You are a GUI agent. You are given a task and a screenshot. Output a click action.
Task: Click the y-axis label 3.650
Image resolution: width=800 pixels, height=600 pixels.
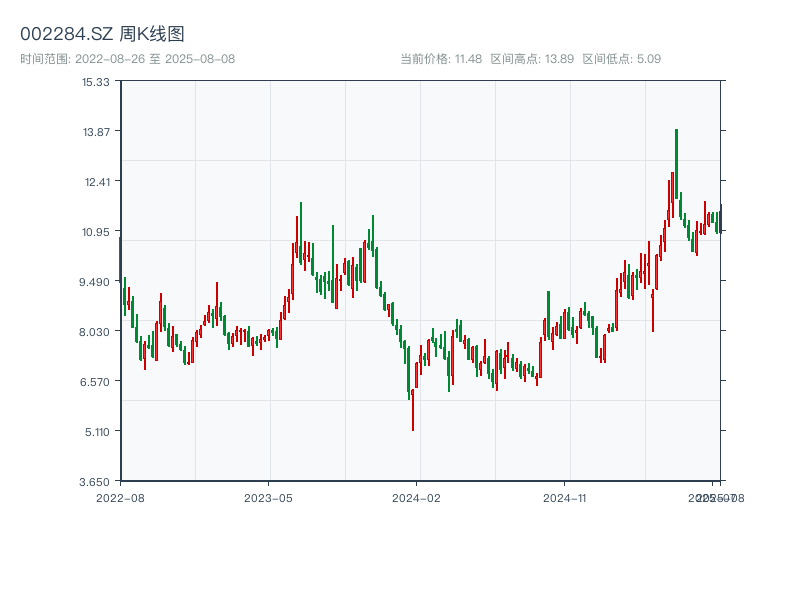(94, 482)
